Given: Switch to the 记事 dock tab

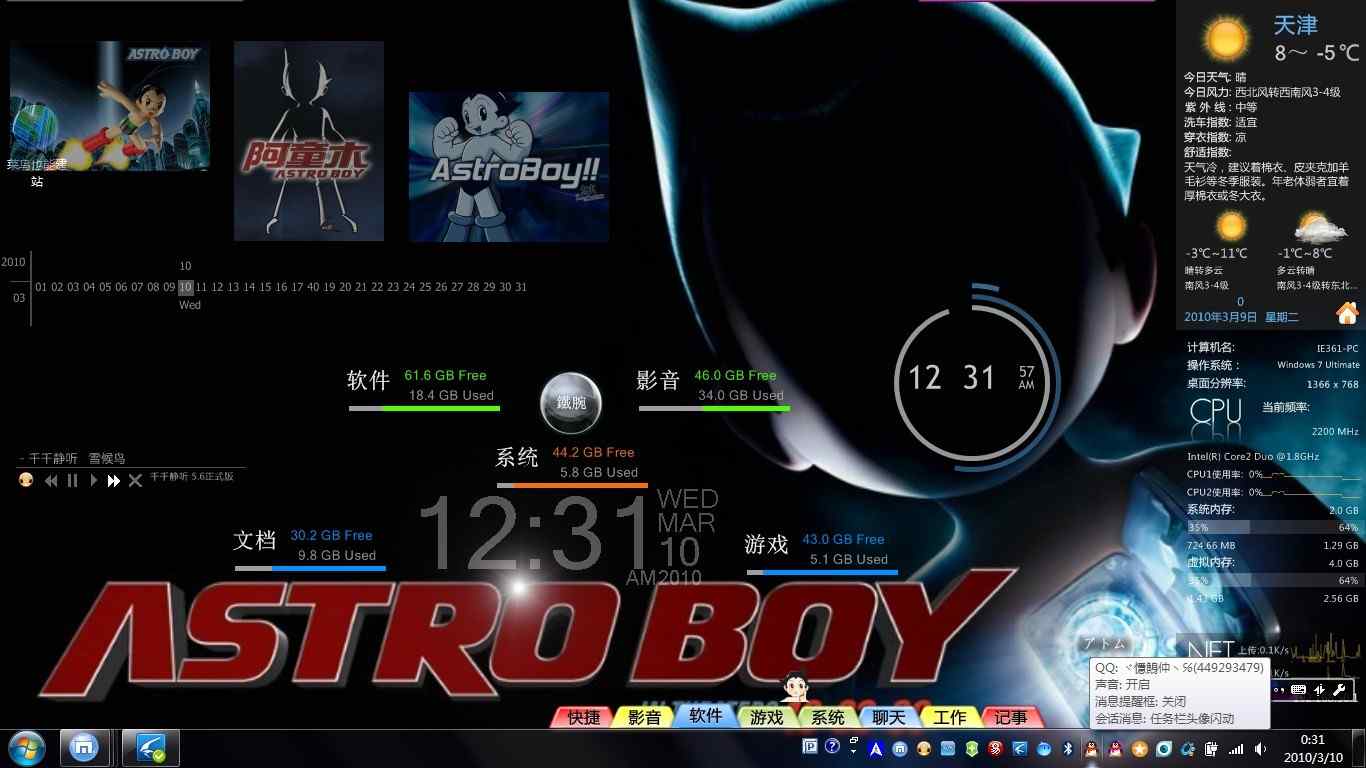Looking at the screenshot, I should [x=1011, y=717].
